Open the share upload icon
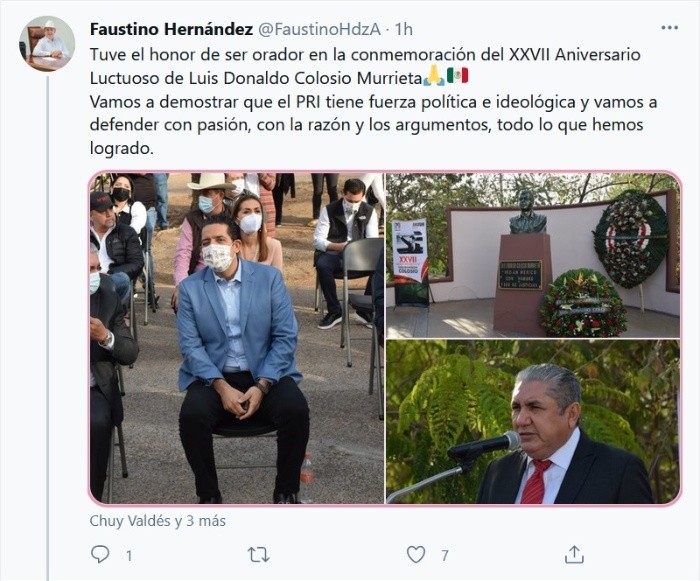Viewport: 700px width, 581px height. pyautogui.click(x=574, y=554)
